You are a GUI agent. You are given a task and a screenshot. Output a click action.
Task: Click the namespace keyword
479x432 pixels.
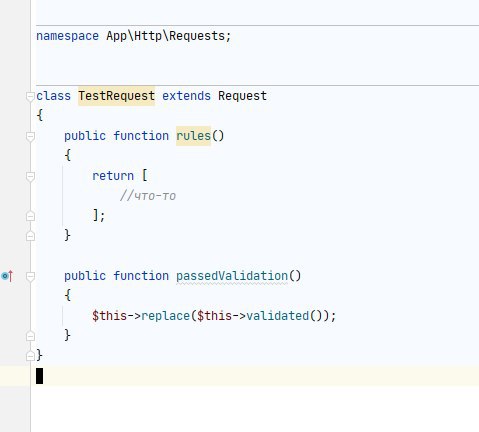(x=67, y=36)
